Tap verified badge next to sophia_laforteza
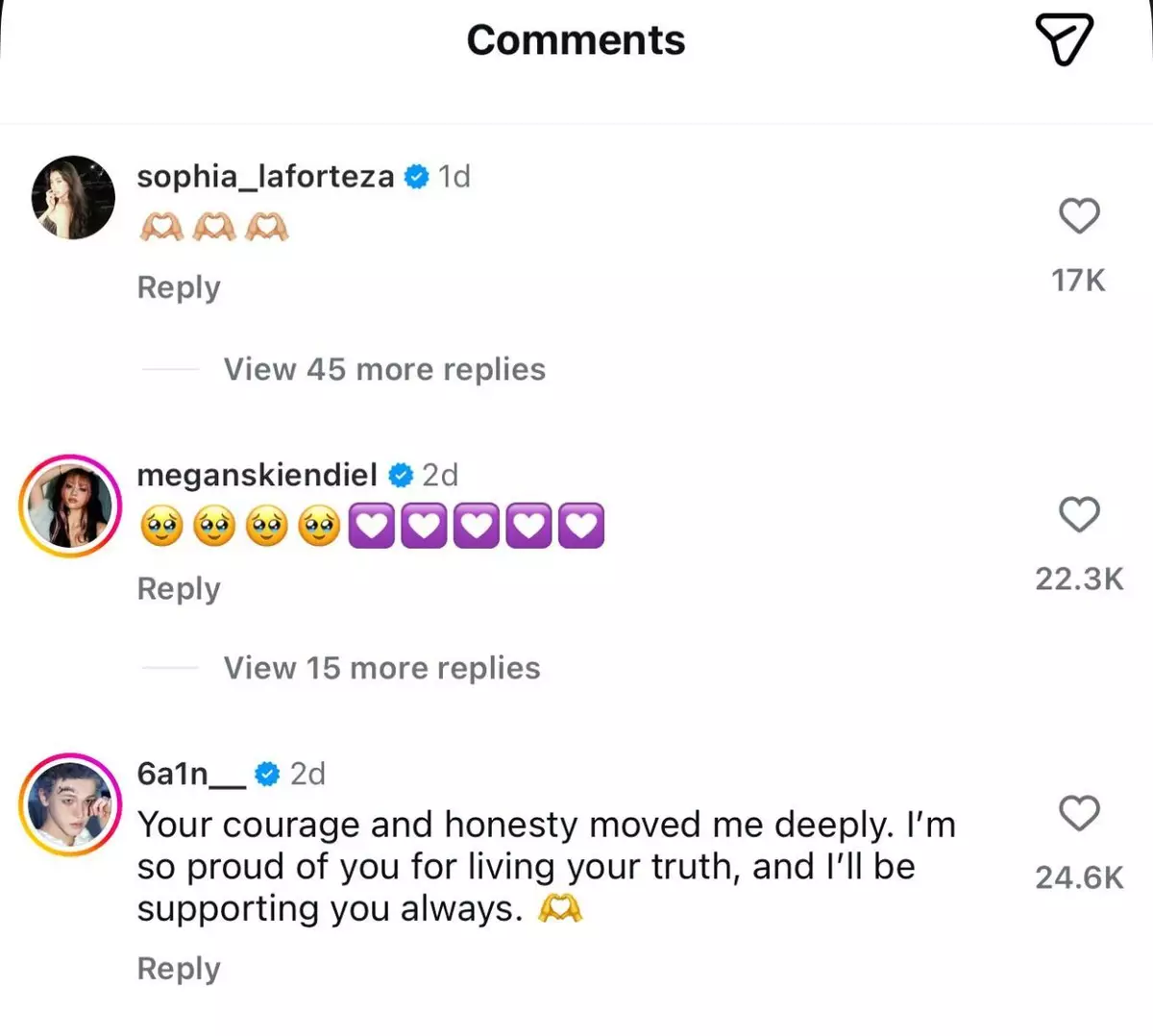Screen dimensions: 1153x1036 (x=416, y=177)
